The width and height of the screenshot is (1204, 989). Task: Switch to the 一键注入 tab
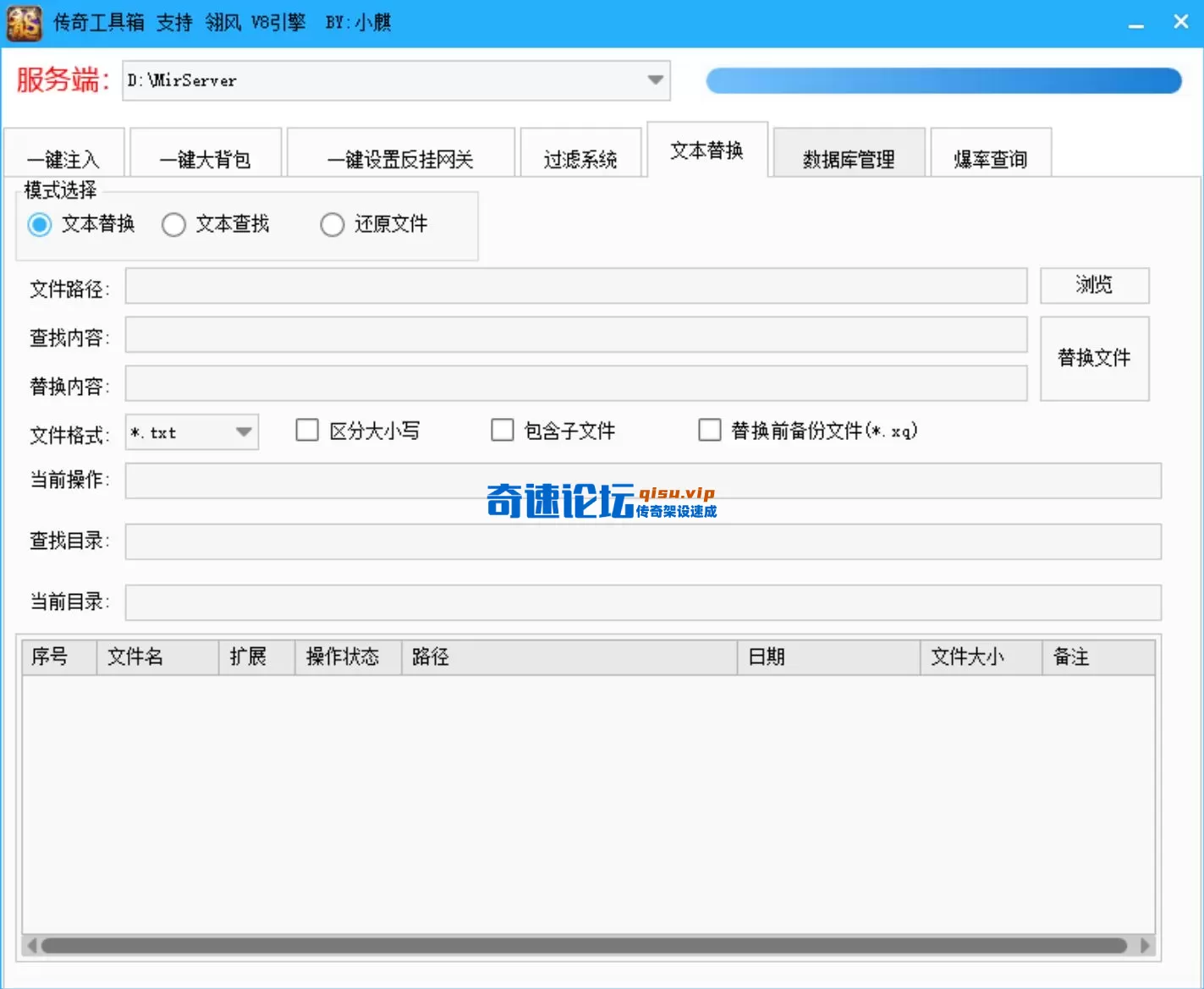pos(63,157)
